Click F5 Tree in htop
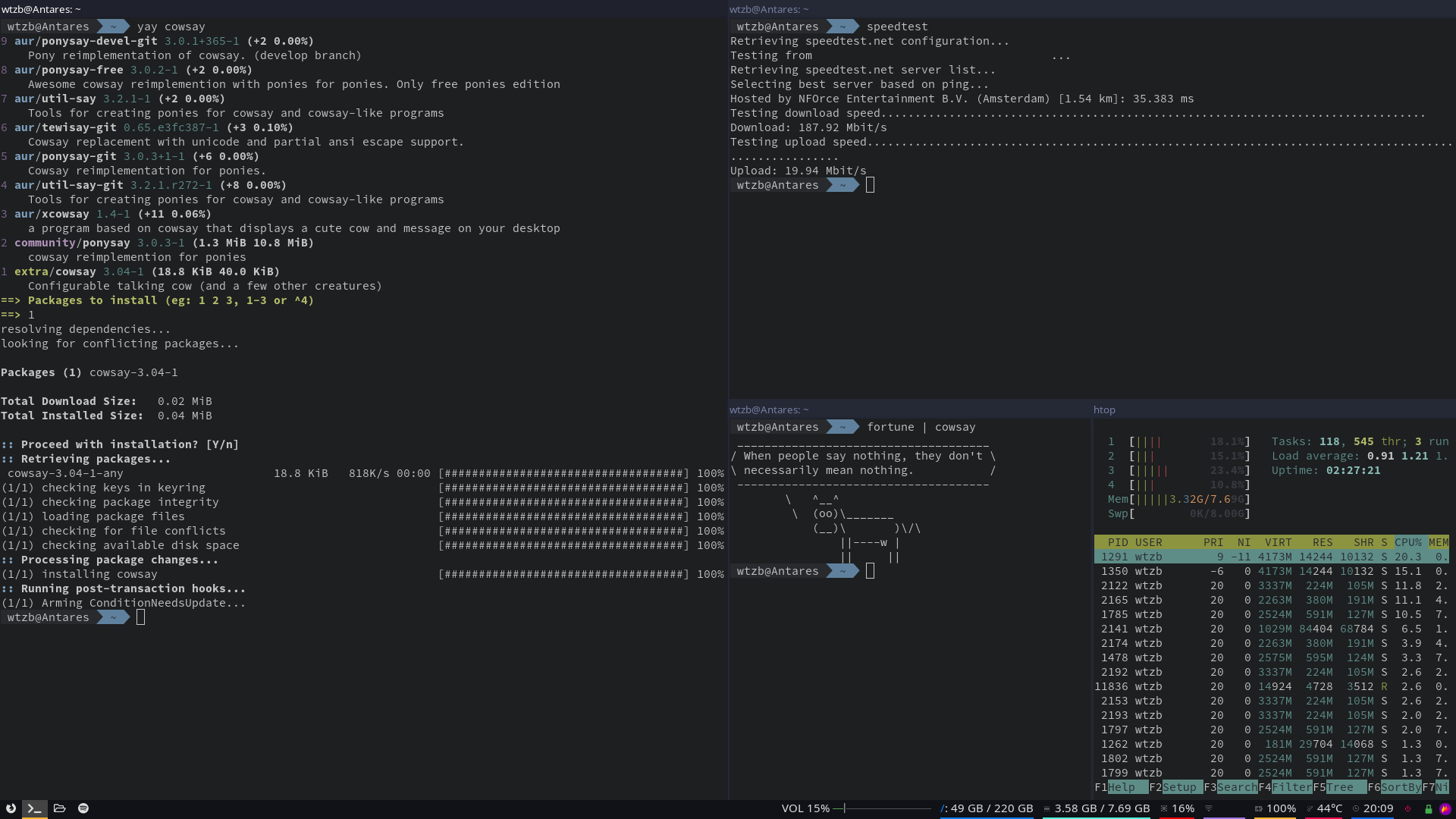 tap(1339, 787)
